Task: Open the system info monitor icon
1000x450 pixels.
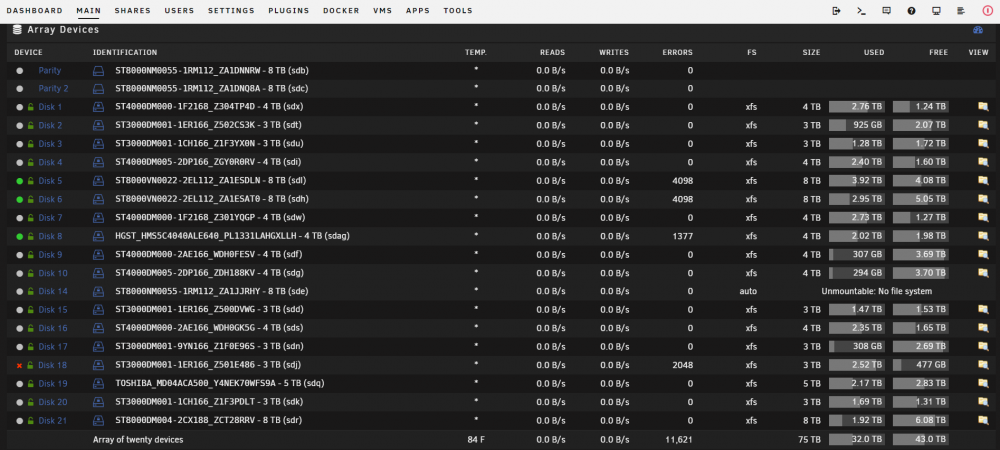Action: point(936,11)
